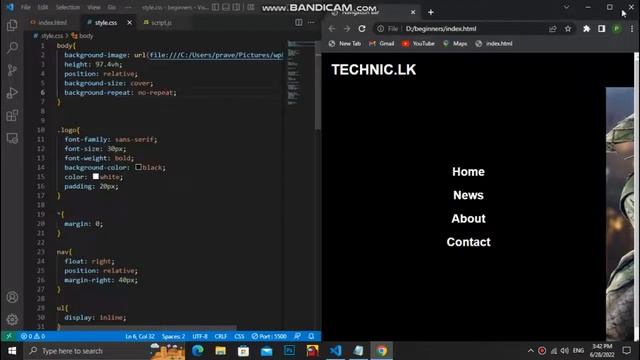Open the File menu in VS Code
This screenshot has width=640, height=360.
(x=26, y=7)
